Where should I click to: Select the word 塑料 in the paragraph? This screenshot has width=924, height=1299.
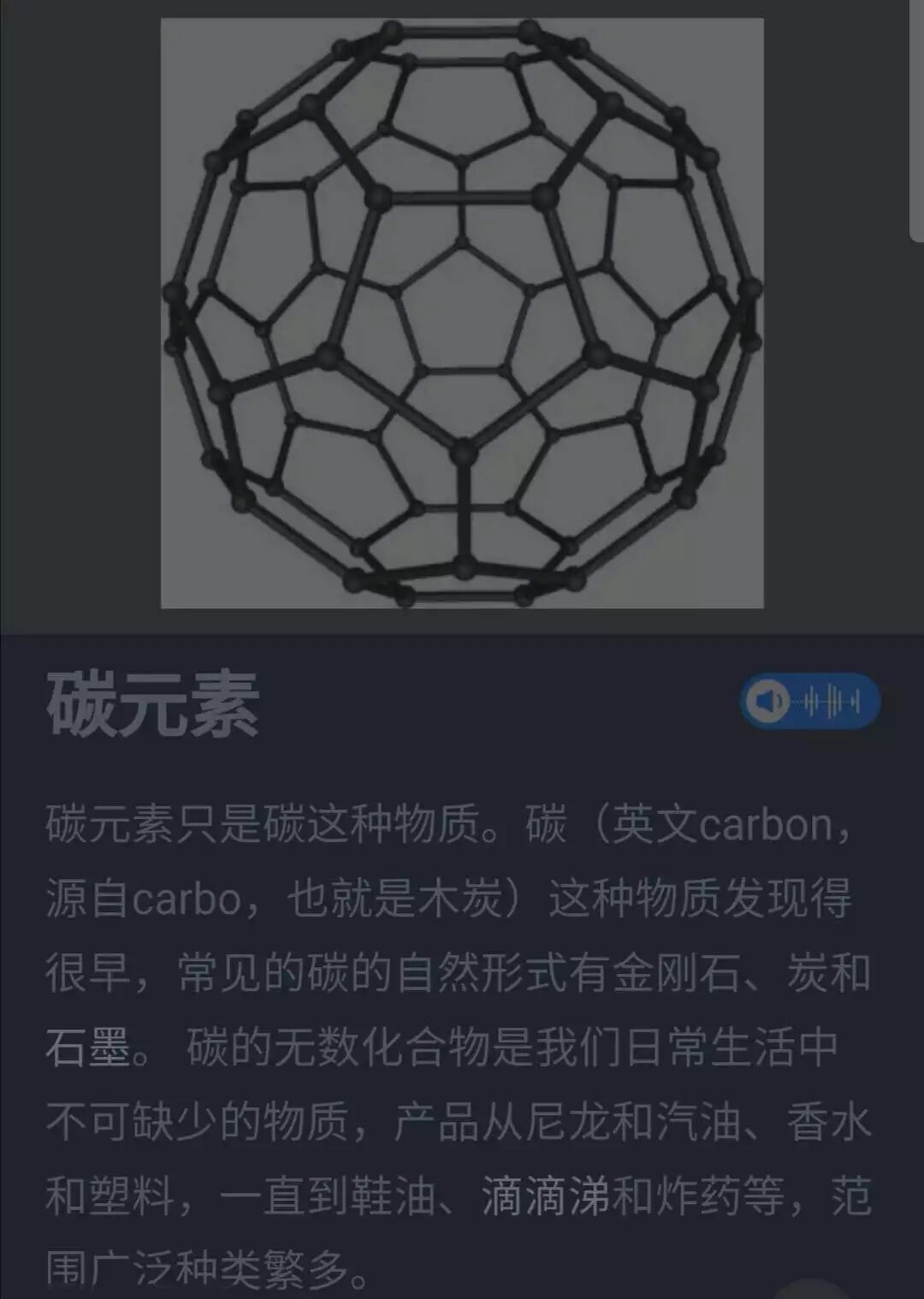pos(132,1195)
